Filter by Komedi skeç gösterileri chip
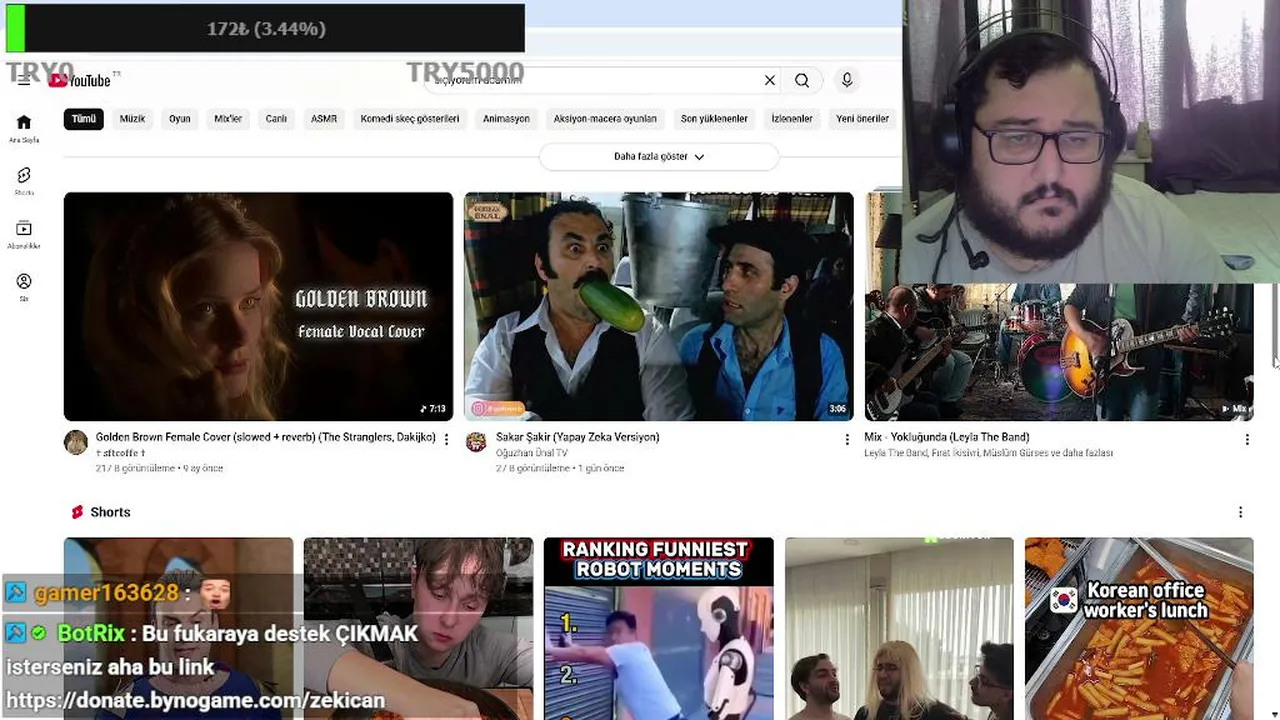 410,119
